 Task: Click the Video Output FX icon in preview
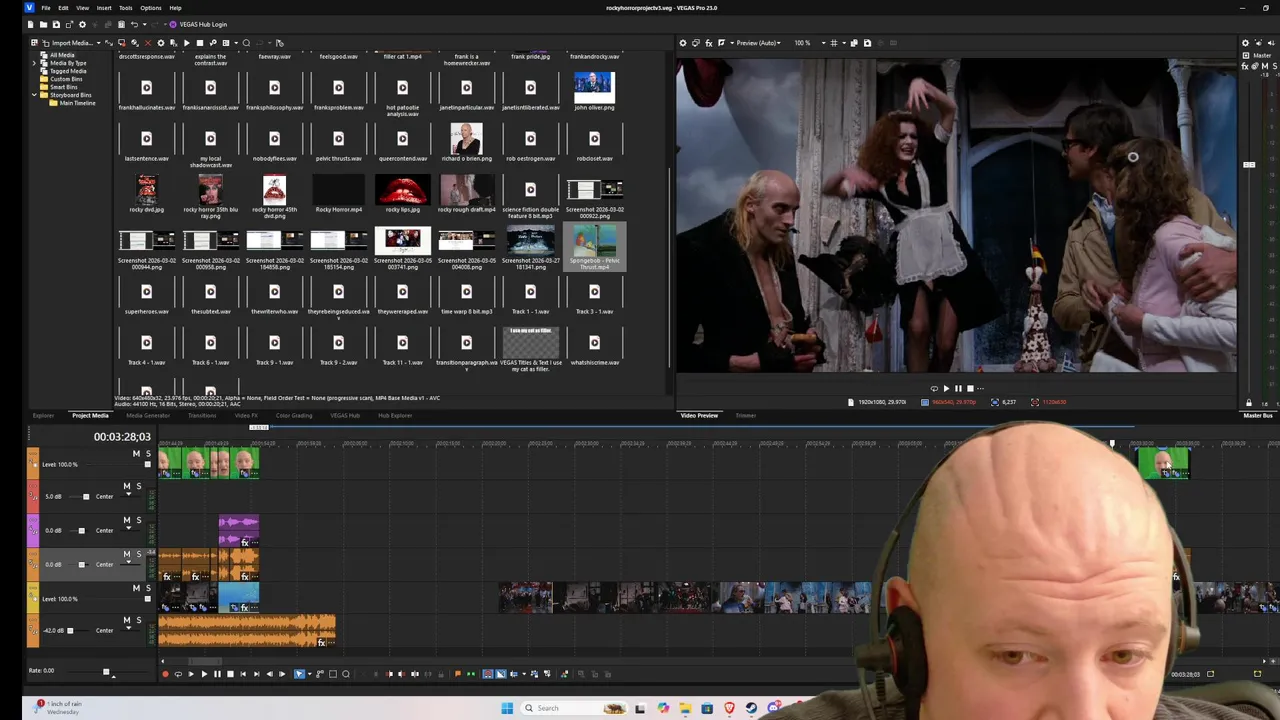[x=708, y=43]
